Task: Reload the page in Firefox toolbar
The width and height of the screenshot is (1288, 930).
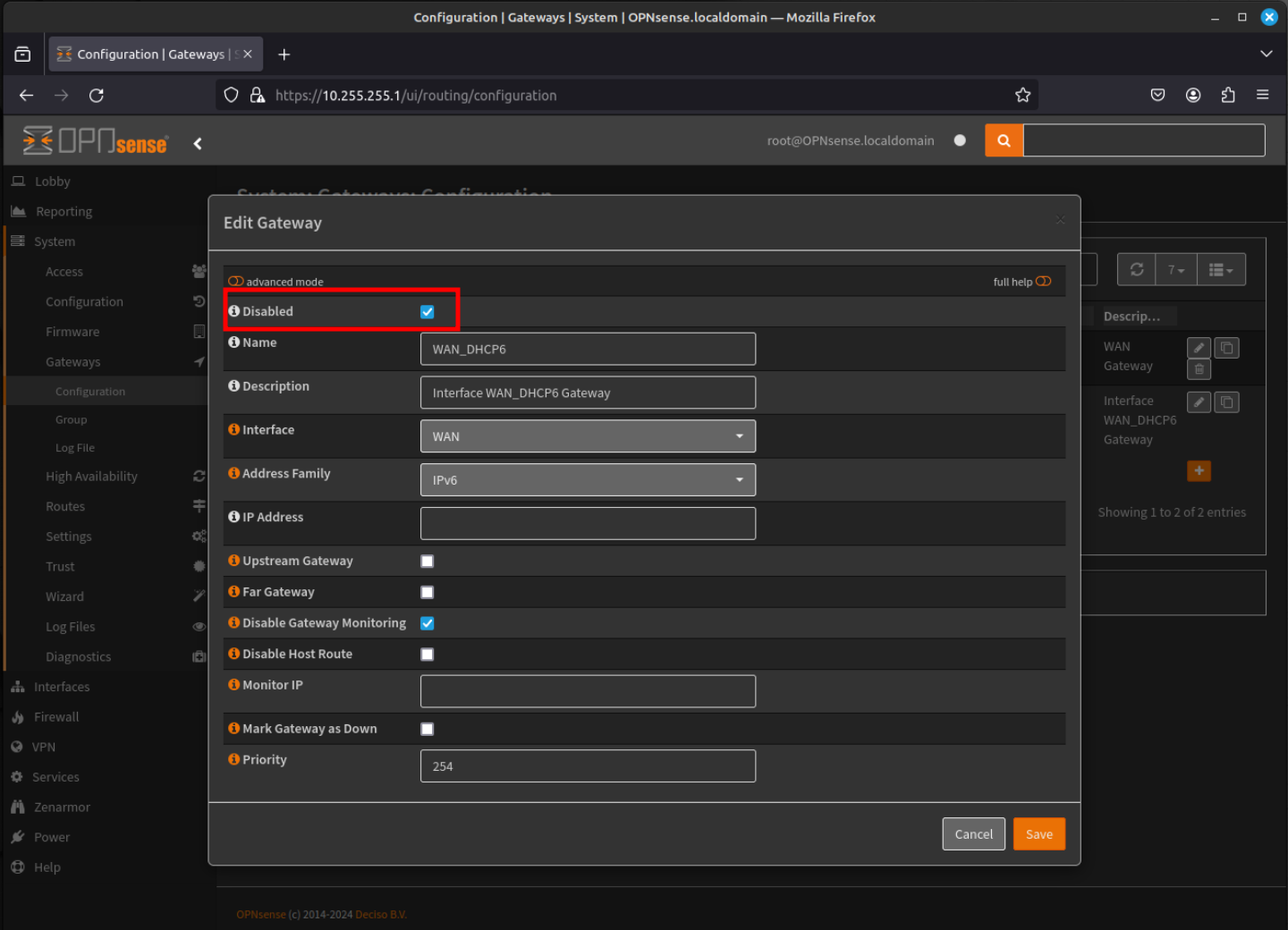Action: pyautogui.click(x=97, y=95)
